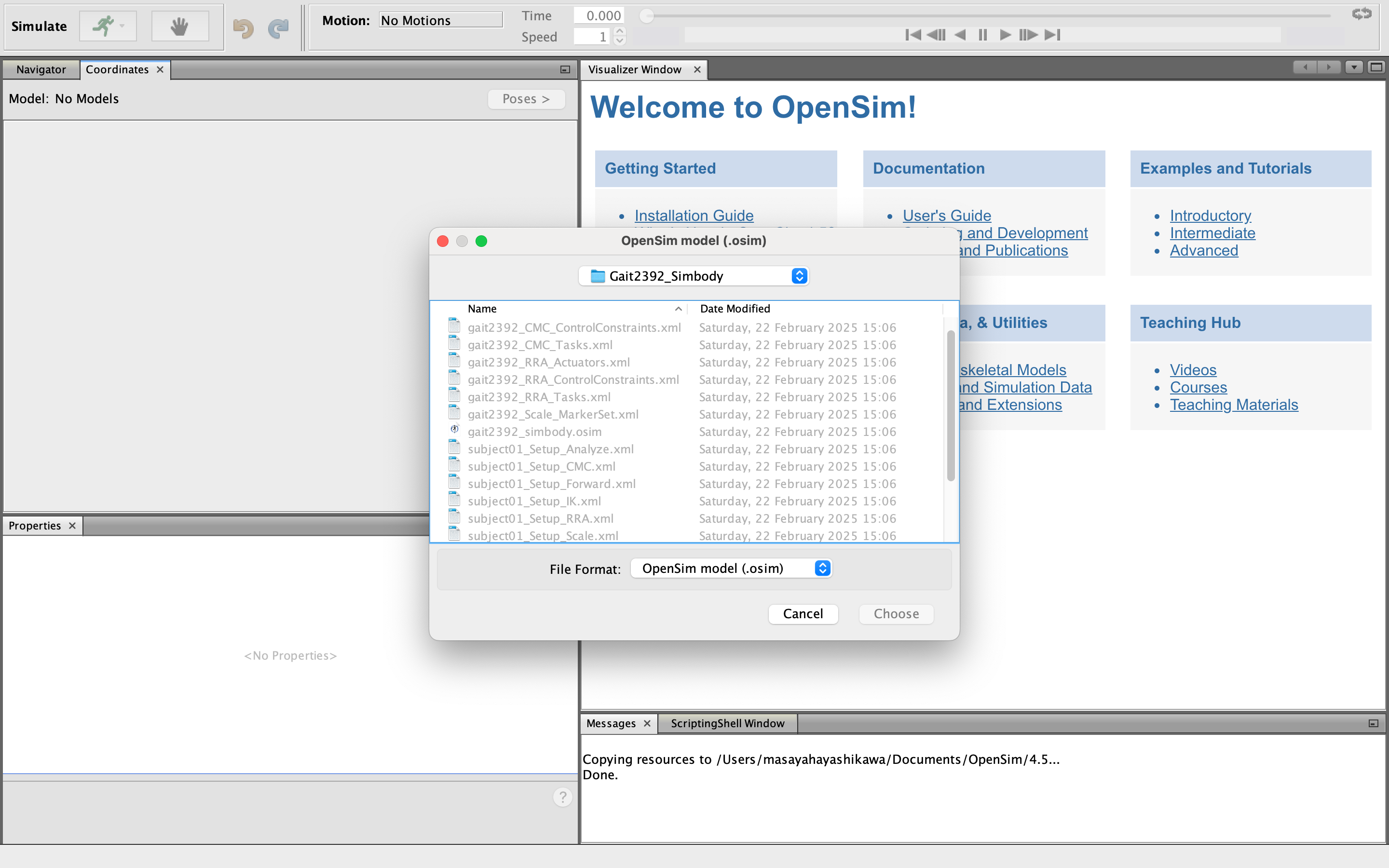Open the Poses menu button
The width and height of the screenshot is (1389, 868).
526,99
